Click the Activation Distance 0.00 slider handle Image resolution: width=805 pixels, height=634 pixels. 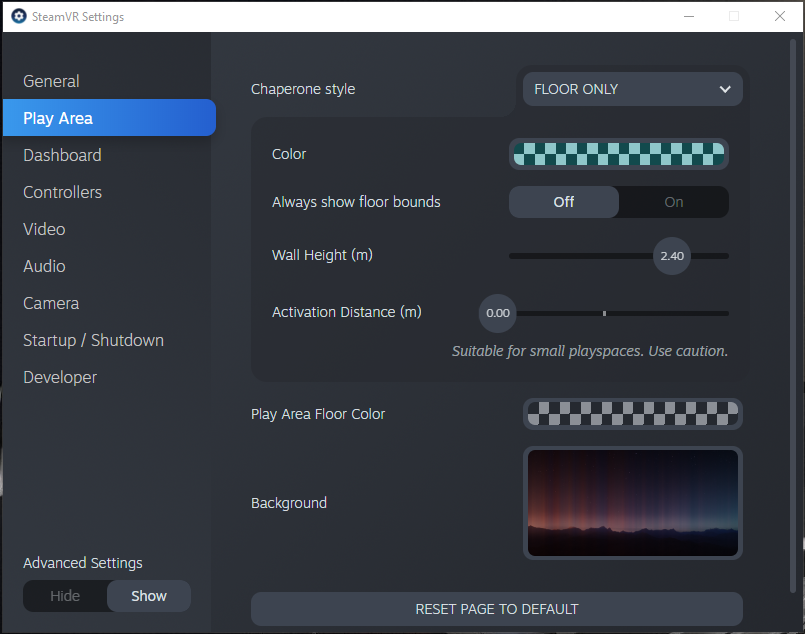click(x=497, y=313)
